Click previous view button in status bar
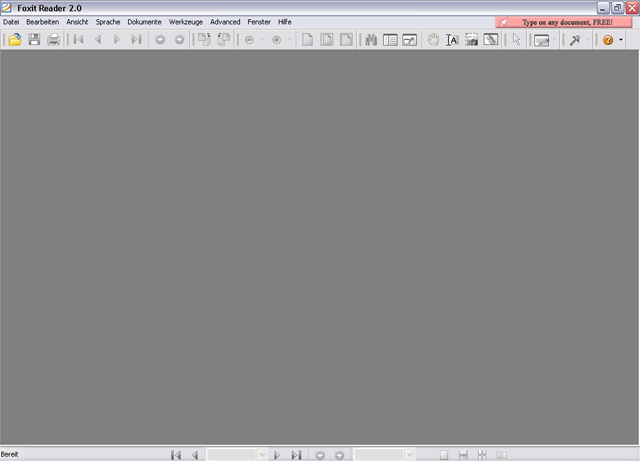Image resolution: width=640 pixels, height=461 pixels. coord(320,455)
